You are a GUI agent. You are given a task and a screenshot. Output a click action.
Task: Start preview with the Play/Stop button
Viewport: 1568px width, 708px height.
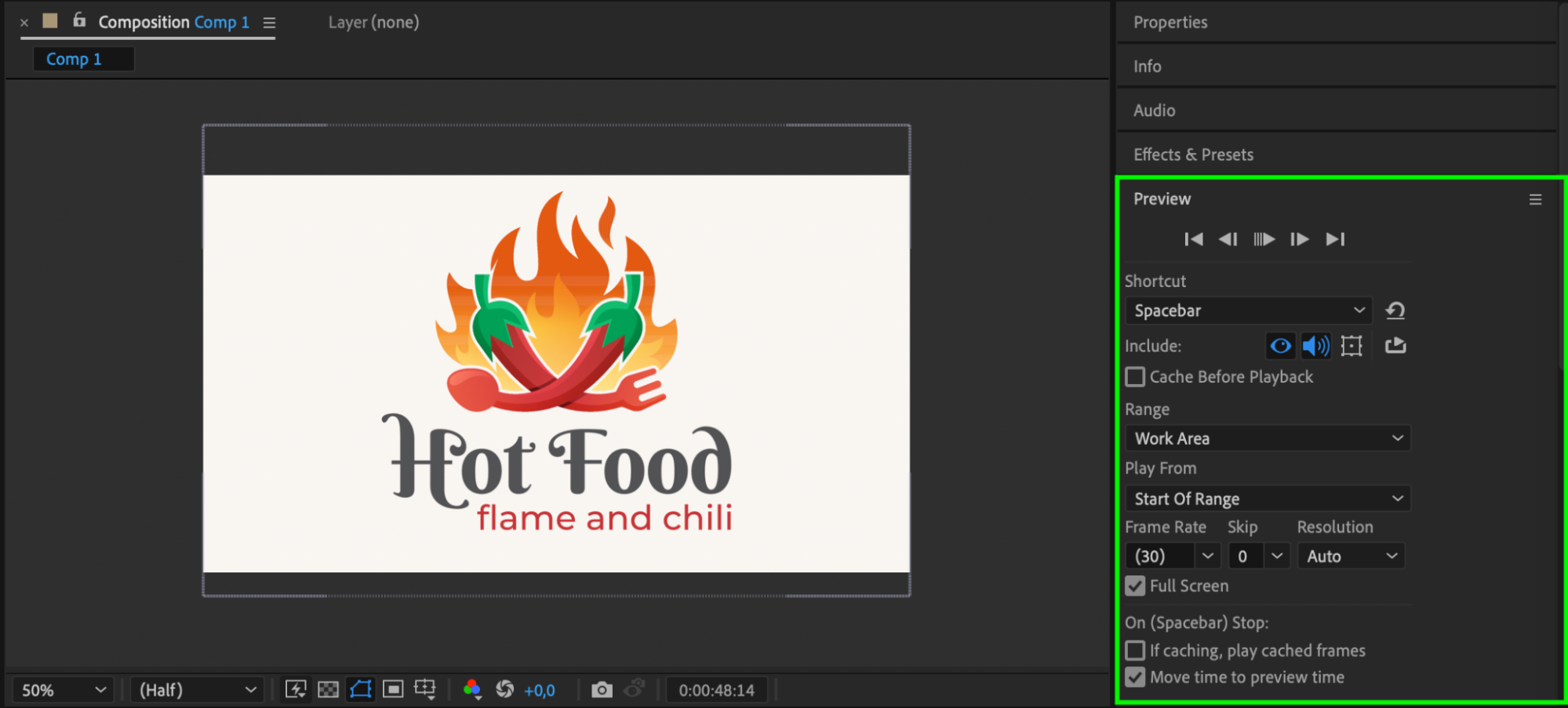click(x=1264, y=239)
